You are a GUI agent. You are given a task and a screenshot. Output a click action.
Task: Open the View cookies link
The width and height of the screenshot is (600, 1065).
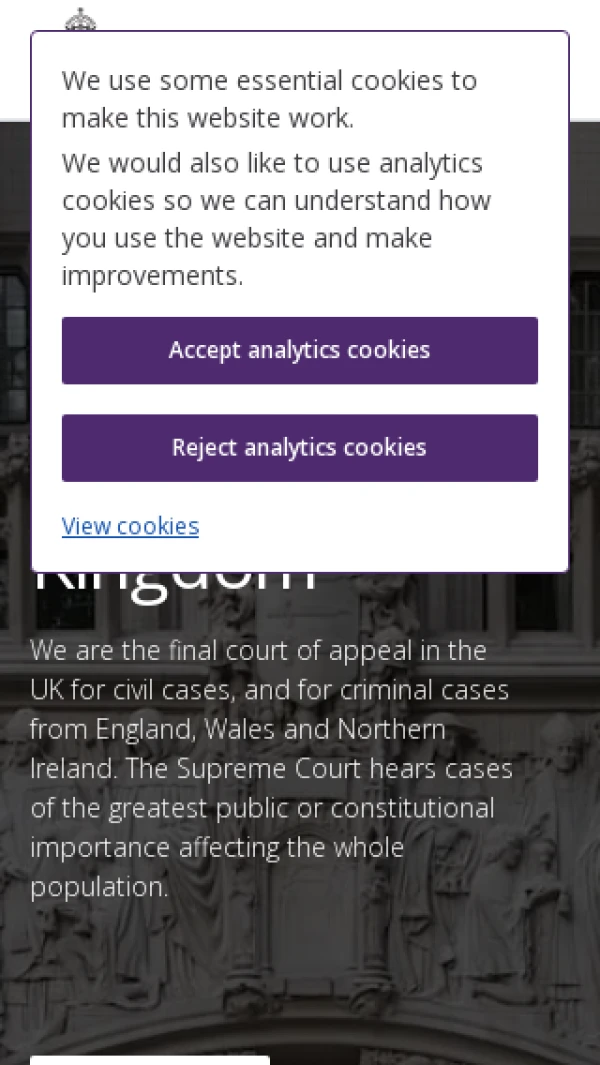point(130,526)
